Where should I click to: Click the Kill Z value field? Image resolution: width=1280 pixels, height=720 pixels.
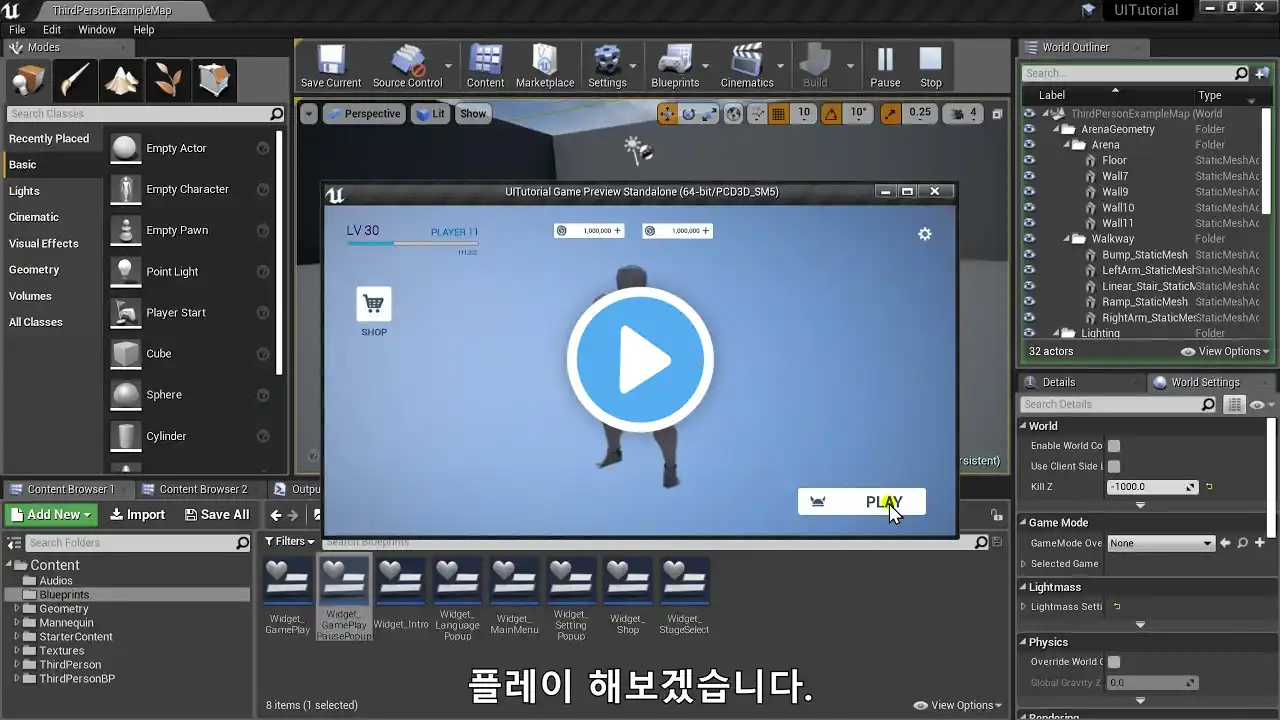point(1151,487)
